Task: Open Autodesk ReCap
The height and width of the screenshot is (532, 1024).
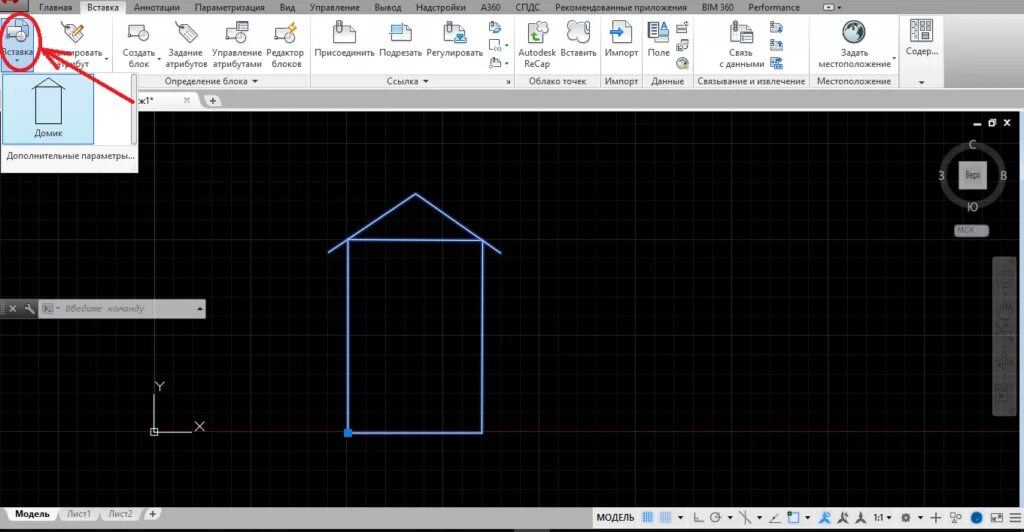Action: pos(537,44)
